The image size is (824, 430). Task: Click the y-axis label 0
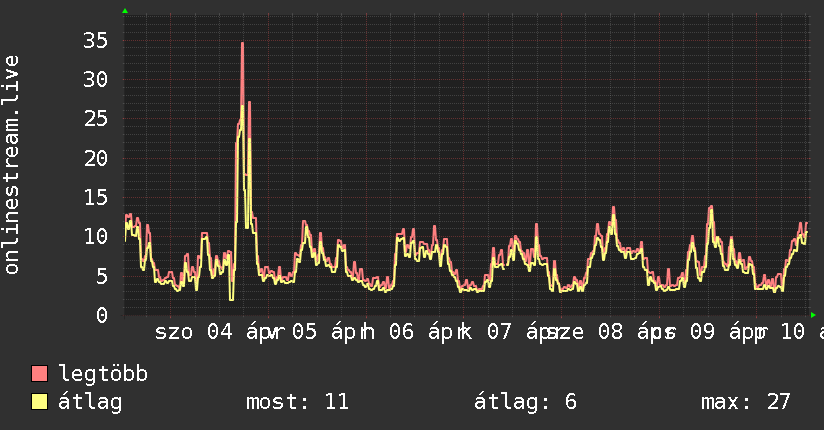pos(102,315)
